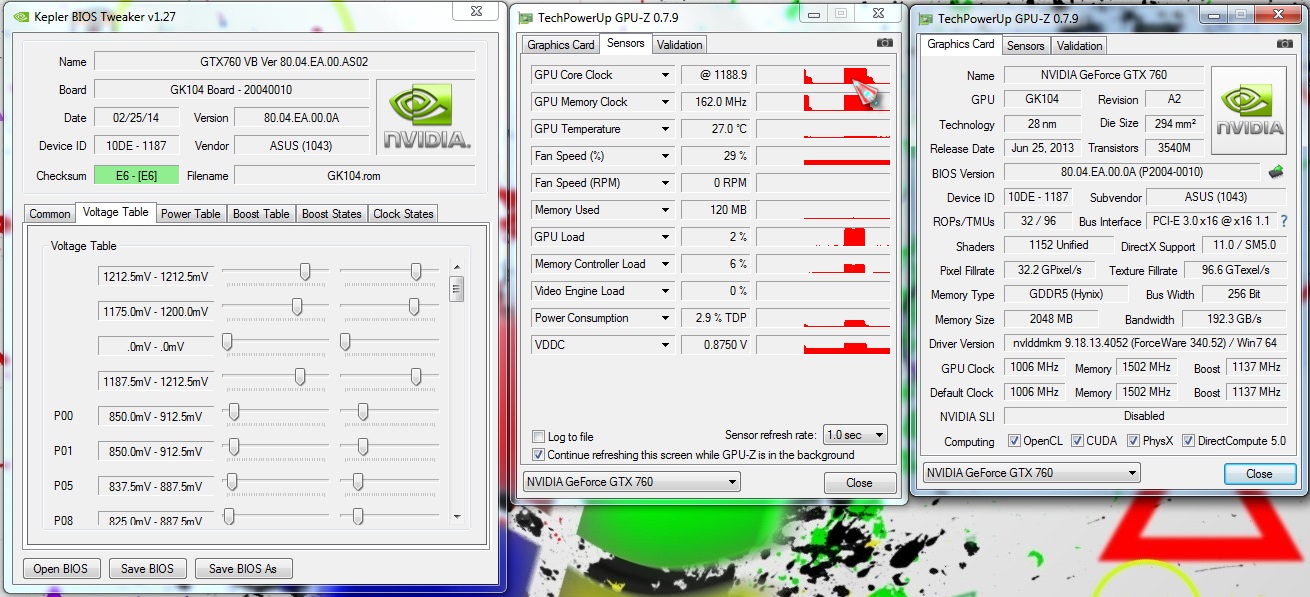Click GPU-Z Sensors window title bar icon
The width and height of the screenshot is (1310, 597).
click(525, 17)
